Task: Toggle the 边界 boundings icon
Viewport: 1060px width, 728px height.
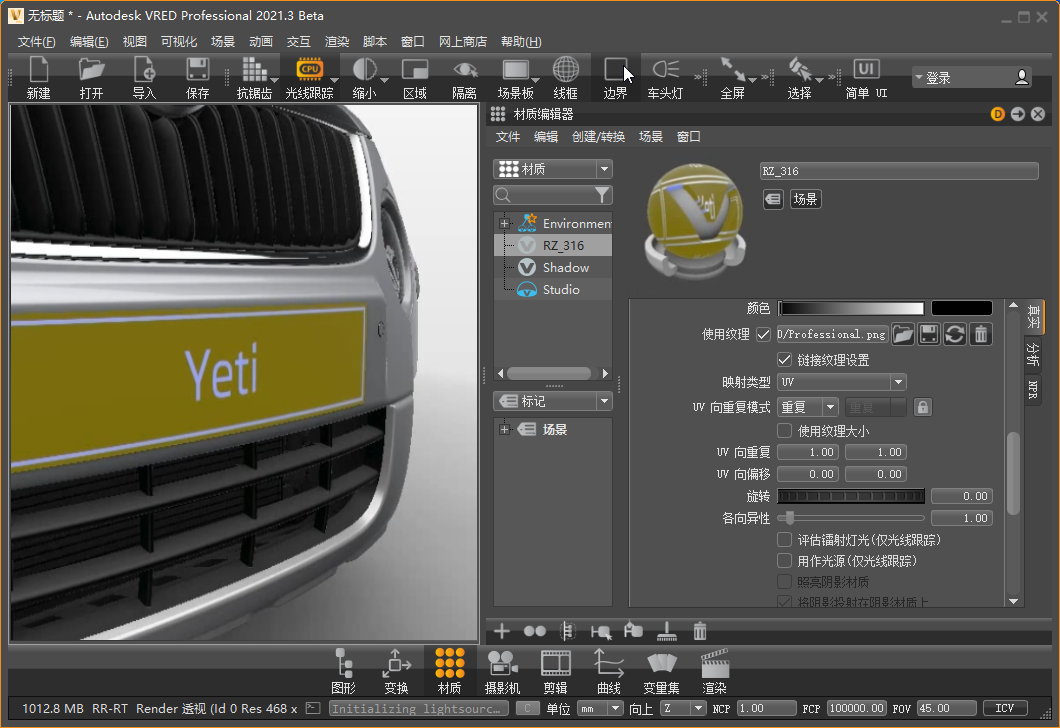Action: click(615, 78)
